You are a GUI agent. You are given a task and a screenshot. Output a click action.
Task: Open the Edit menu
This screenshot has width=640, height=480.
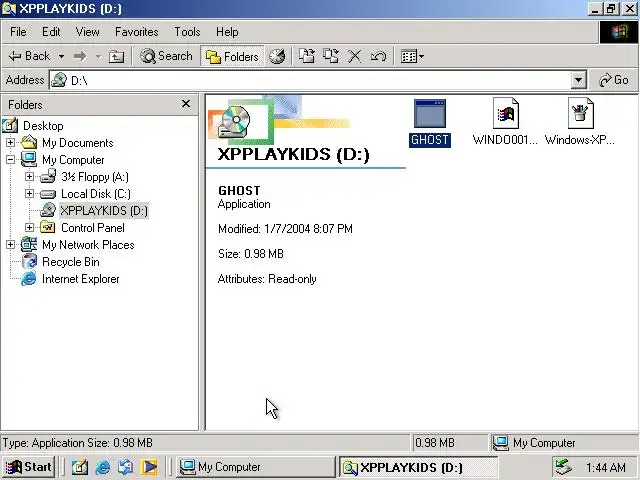coord(51,32)
